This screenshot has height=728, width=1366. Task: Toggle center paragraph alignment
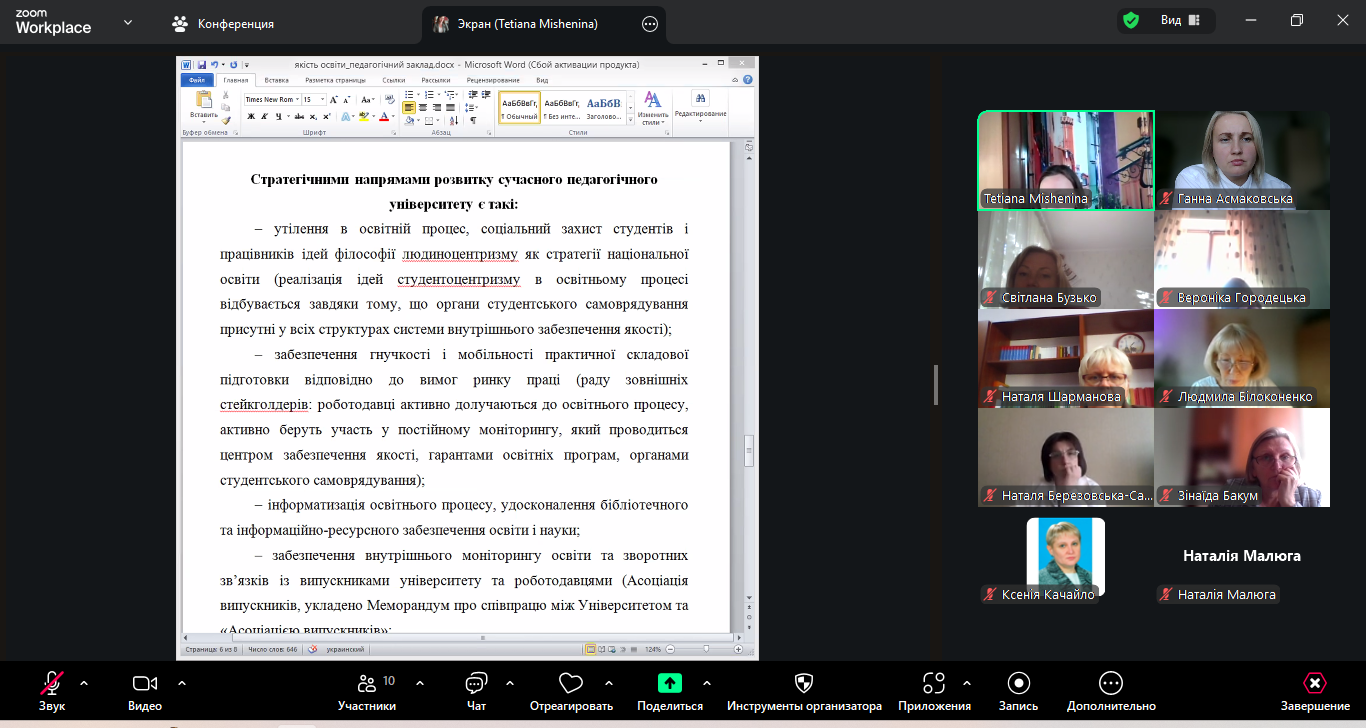423,106
